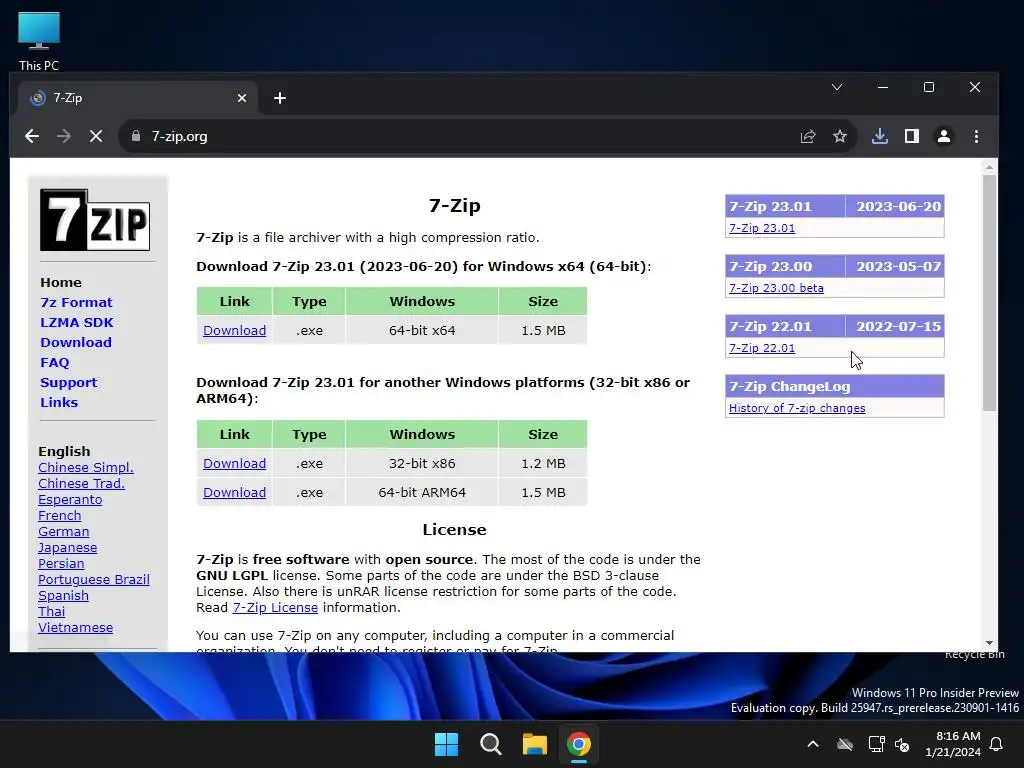
Task: Click the scrollbar down arrow
Action: [989, 643]
